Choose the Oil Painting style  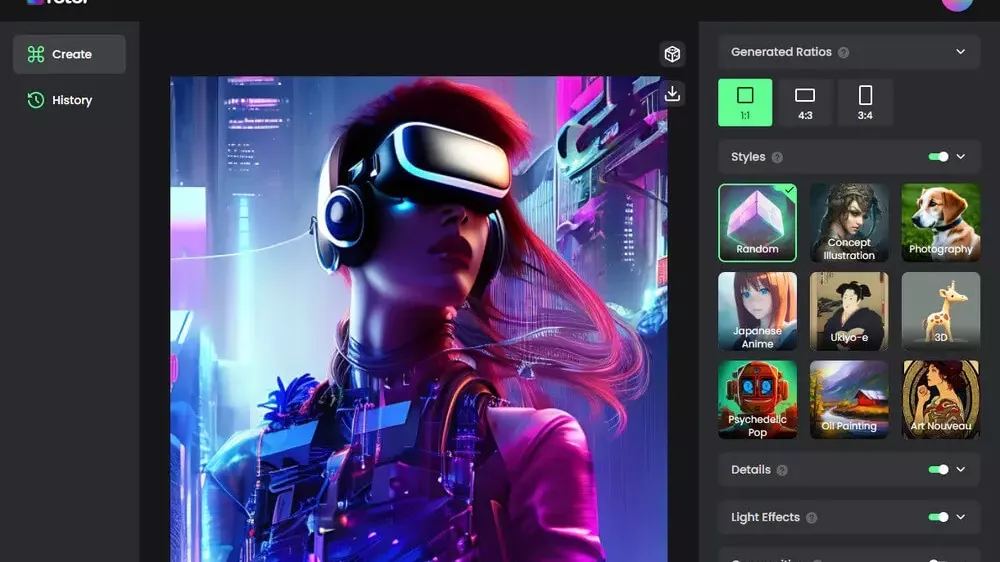[849, 400]
